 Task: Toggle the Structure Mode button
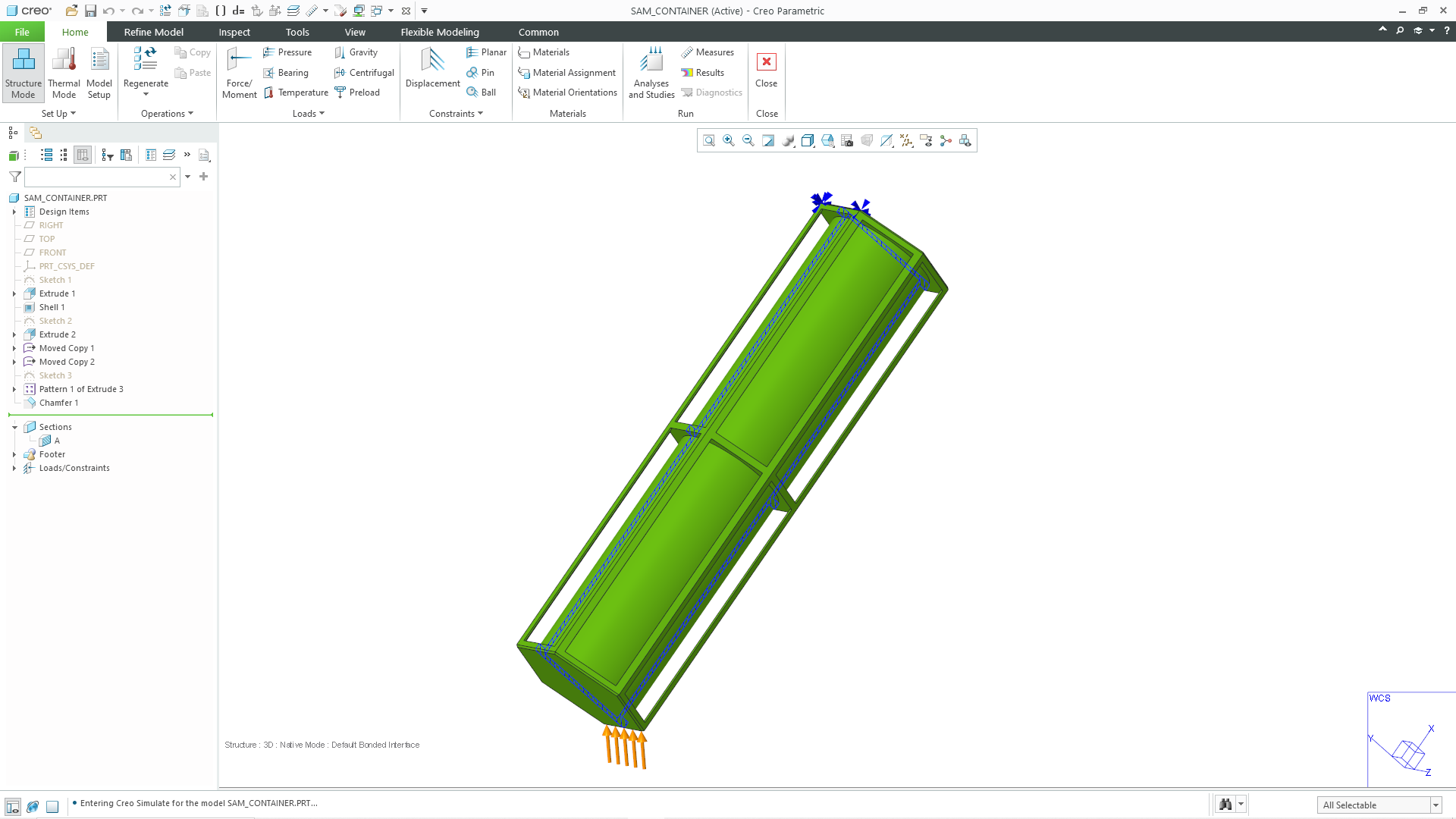pos(24,72)
